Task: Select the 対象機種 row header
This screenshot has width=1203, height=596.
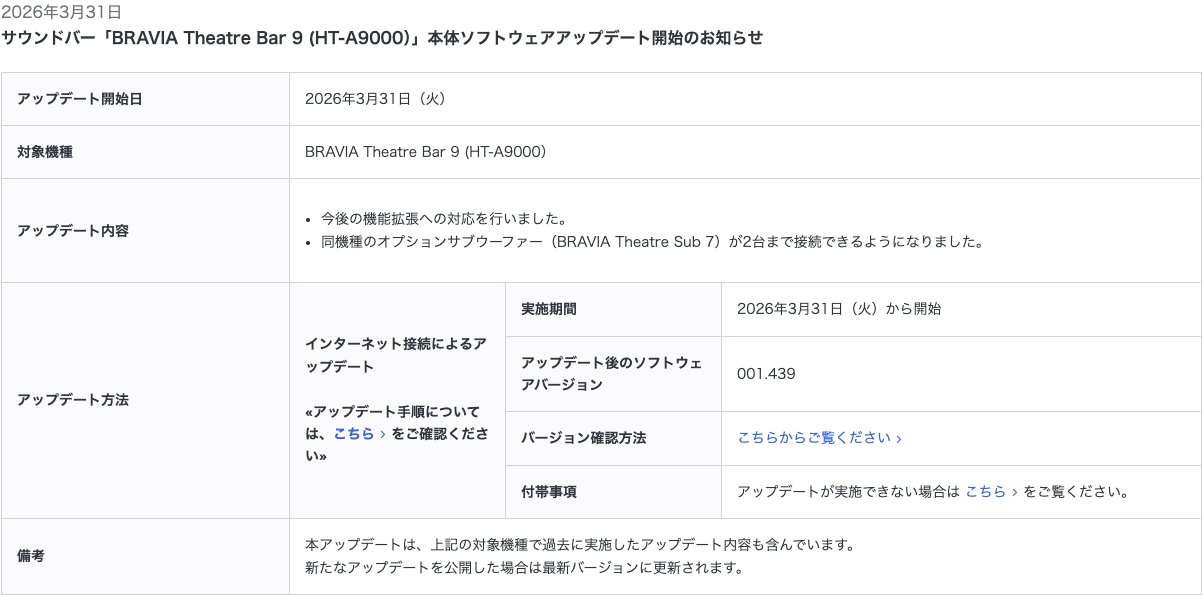Action: tap(45, 153)
